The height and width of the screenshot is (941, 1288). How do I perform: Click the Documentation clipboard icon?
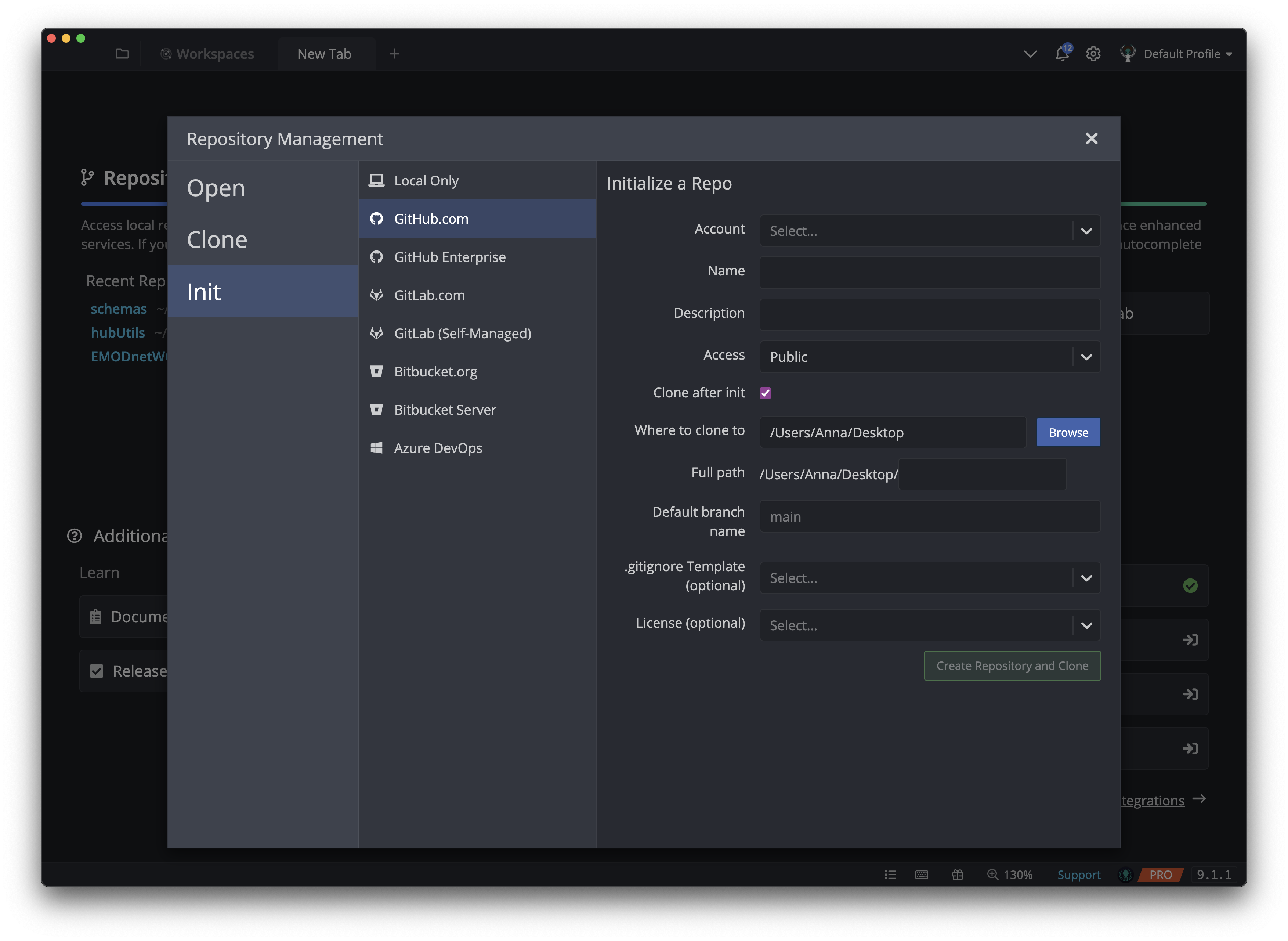[96, 616]
